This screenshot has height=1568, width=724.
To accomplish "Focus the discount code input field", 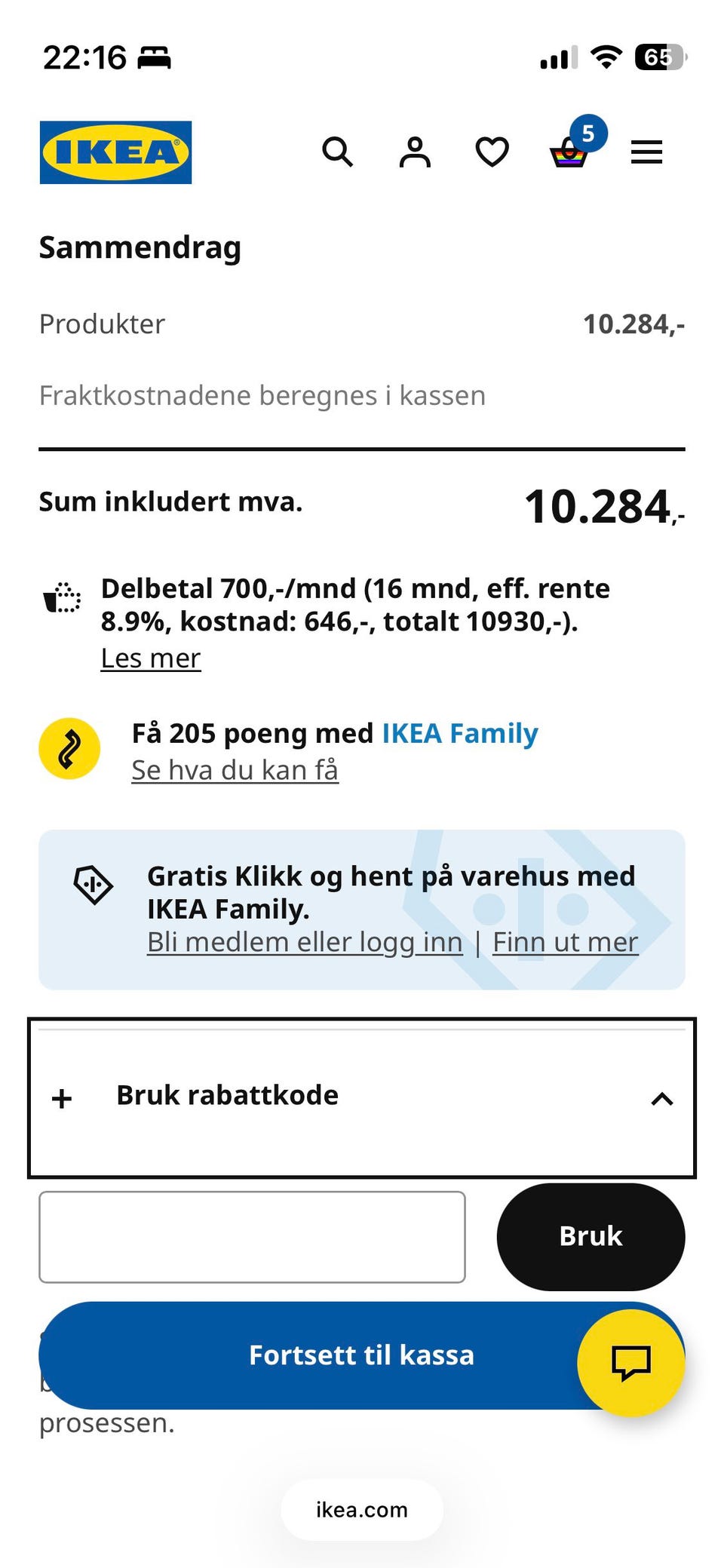I will tap(252, 1237).
